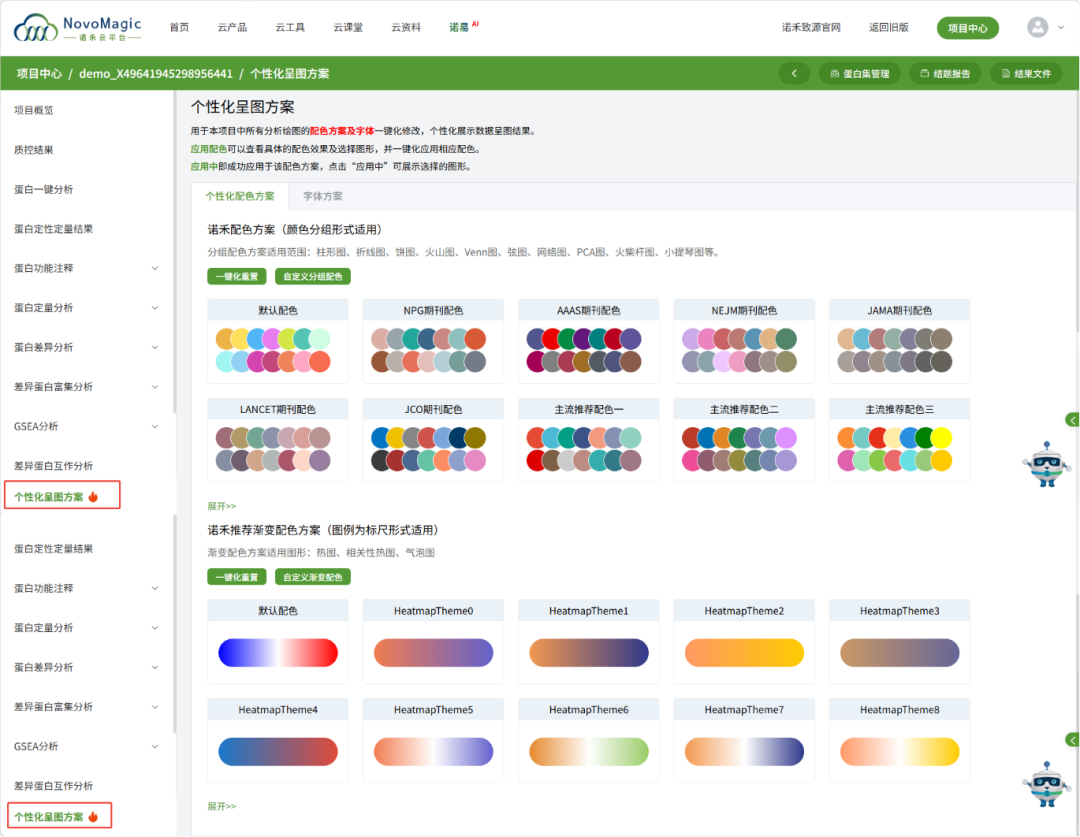This screenshot has width=1080, height=837.
Task: Select the JAMA期刊配色 palette card
Action: 900,341
